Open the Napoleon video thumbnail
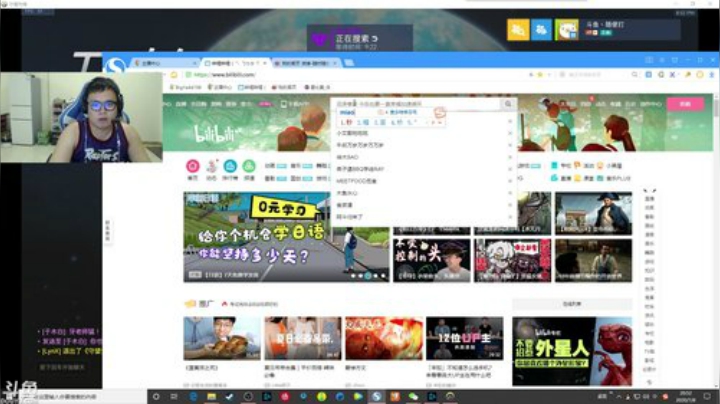 (x=593, y=213)
